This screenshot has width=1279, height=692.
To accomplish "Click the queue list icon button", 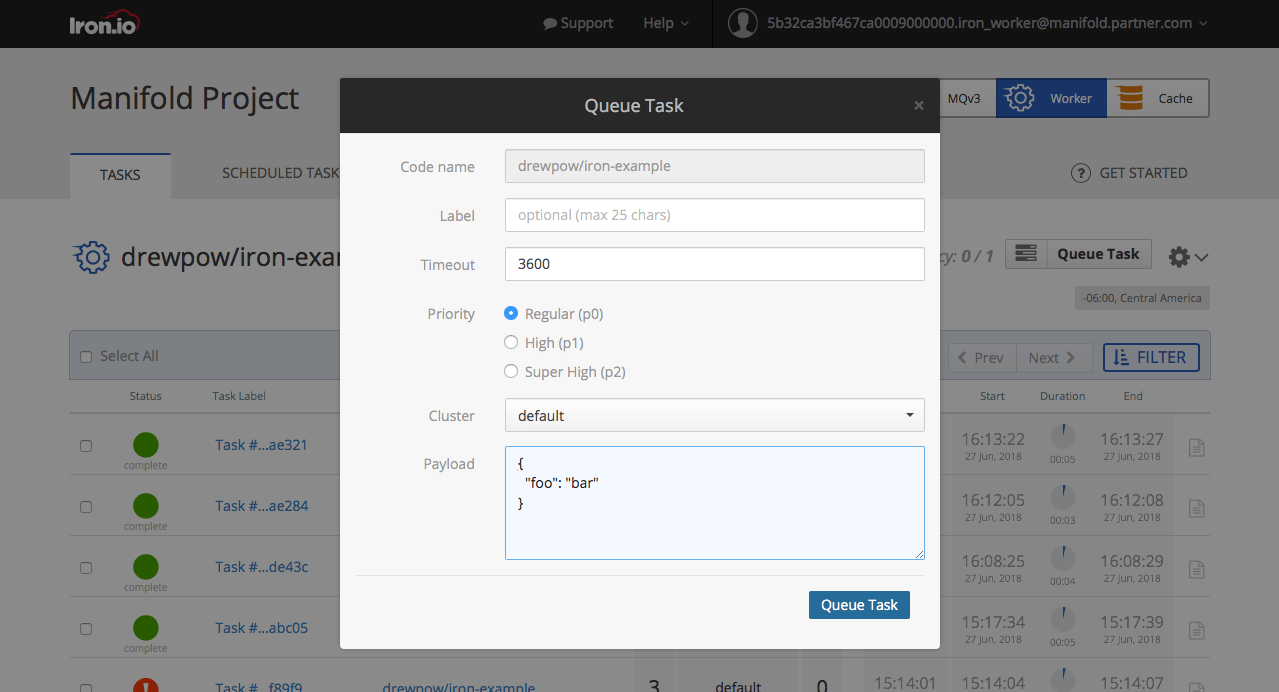I will (x=1026, y=254).
